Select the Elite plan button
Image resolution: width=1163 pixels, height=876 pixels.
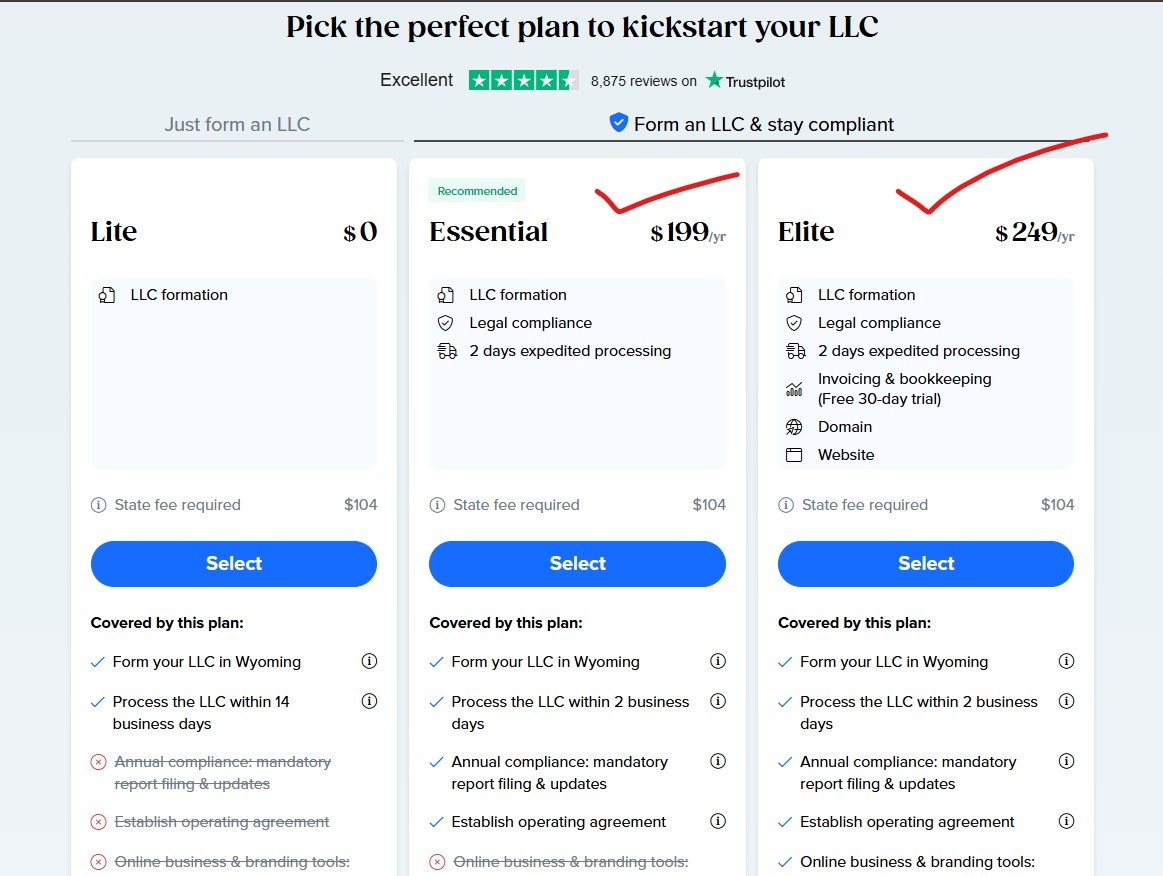pos(926,564)
